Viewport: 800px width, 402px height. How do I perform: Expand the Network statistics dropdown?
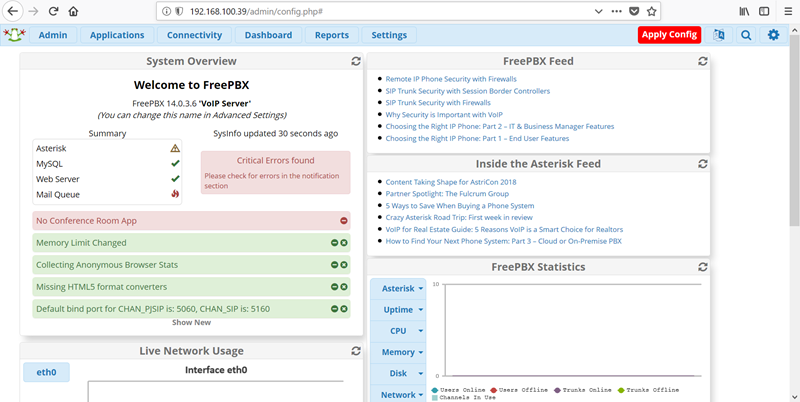coord(398,394)
